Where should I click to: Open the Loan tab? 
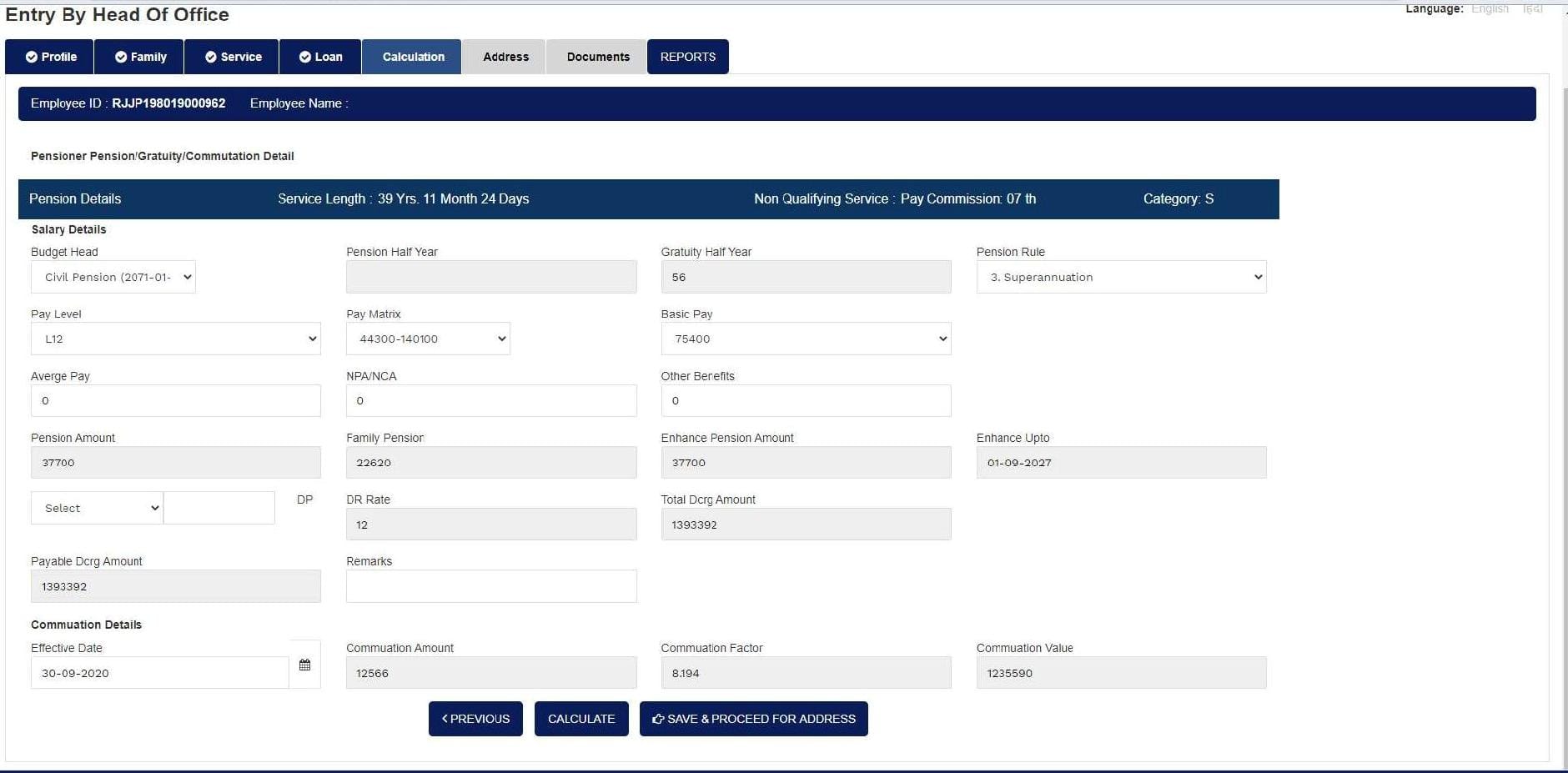(x=320, y=57)
